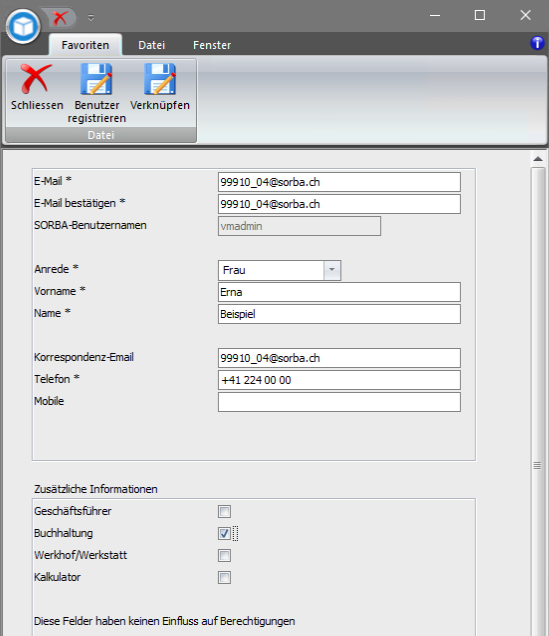Uncheck the Buchhaltung checkbox
The height and width of the screenshot is (636, 549).
point(224,533)
